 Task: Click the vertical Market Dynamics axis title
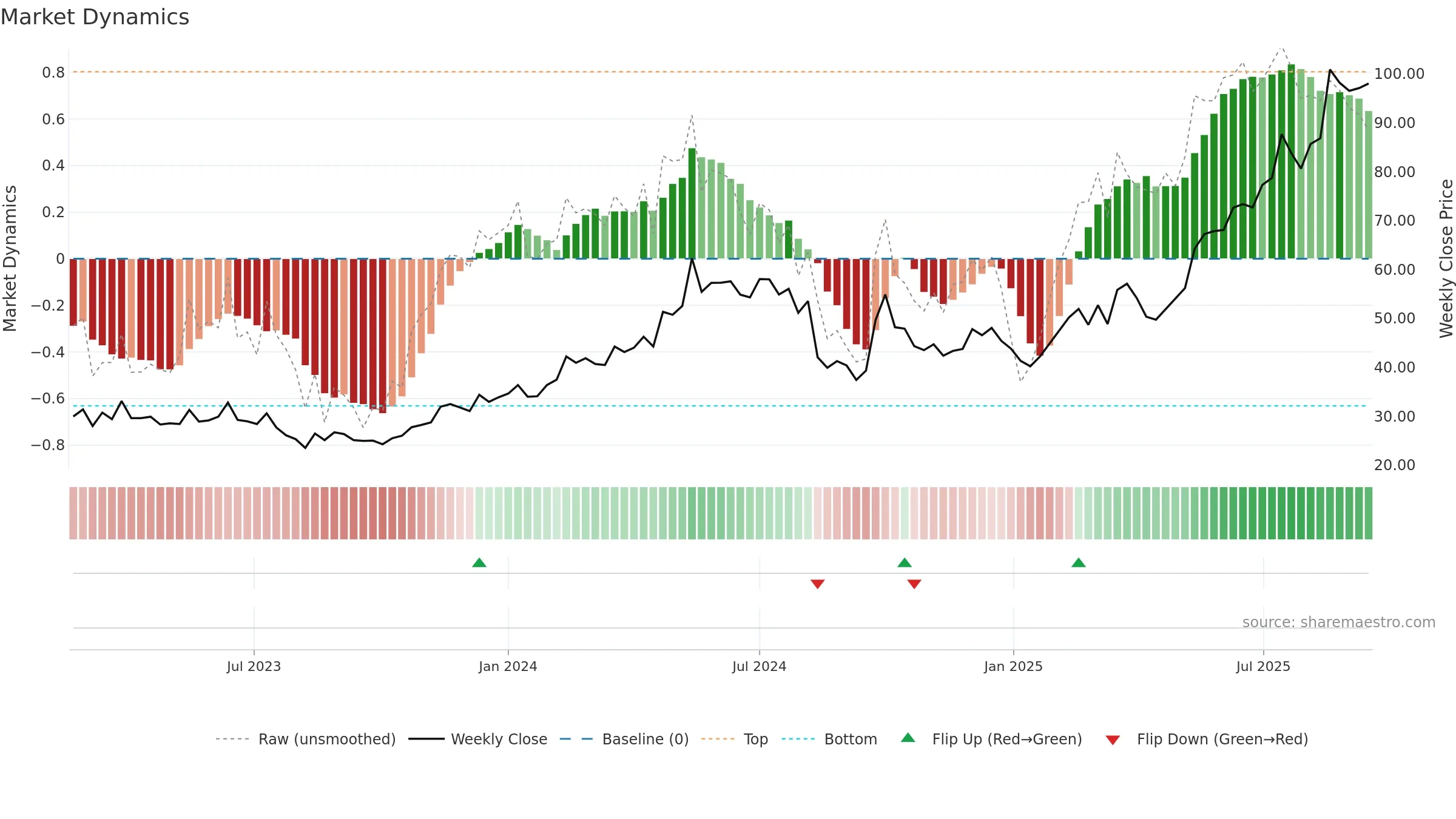point(10,258)
